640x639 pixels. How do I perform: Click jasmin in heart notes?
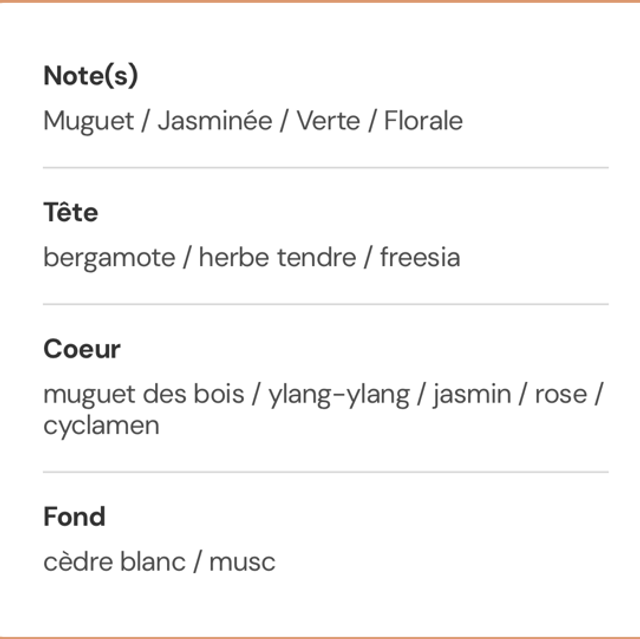(x=471, y=394)
